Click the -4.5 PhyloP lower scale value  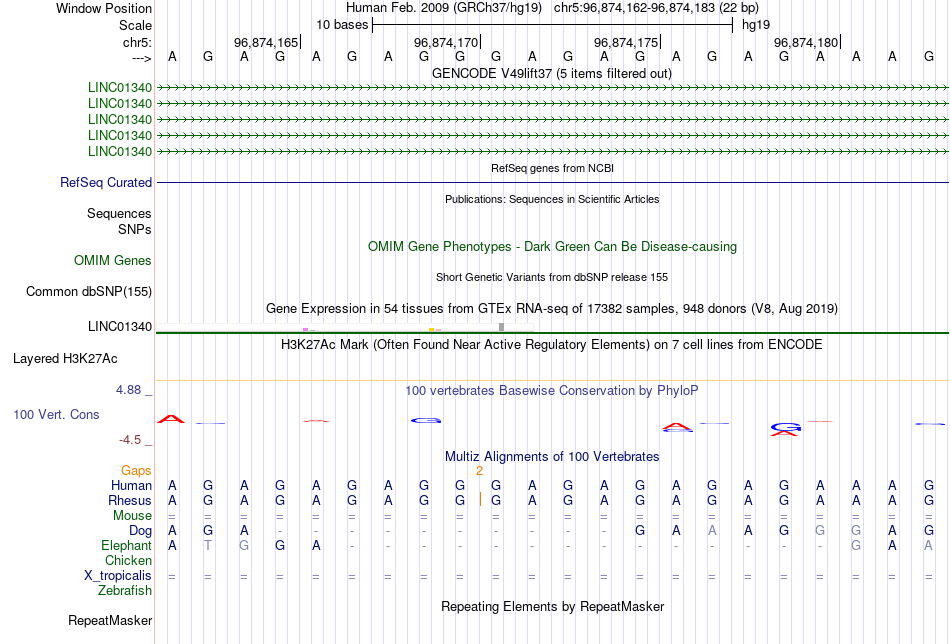pyautogui.click(x=130, y=440)
